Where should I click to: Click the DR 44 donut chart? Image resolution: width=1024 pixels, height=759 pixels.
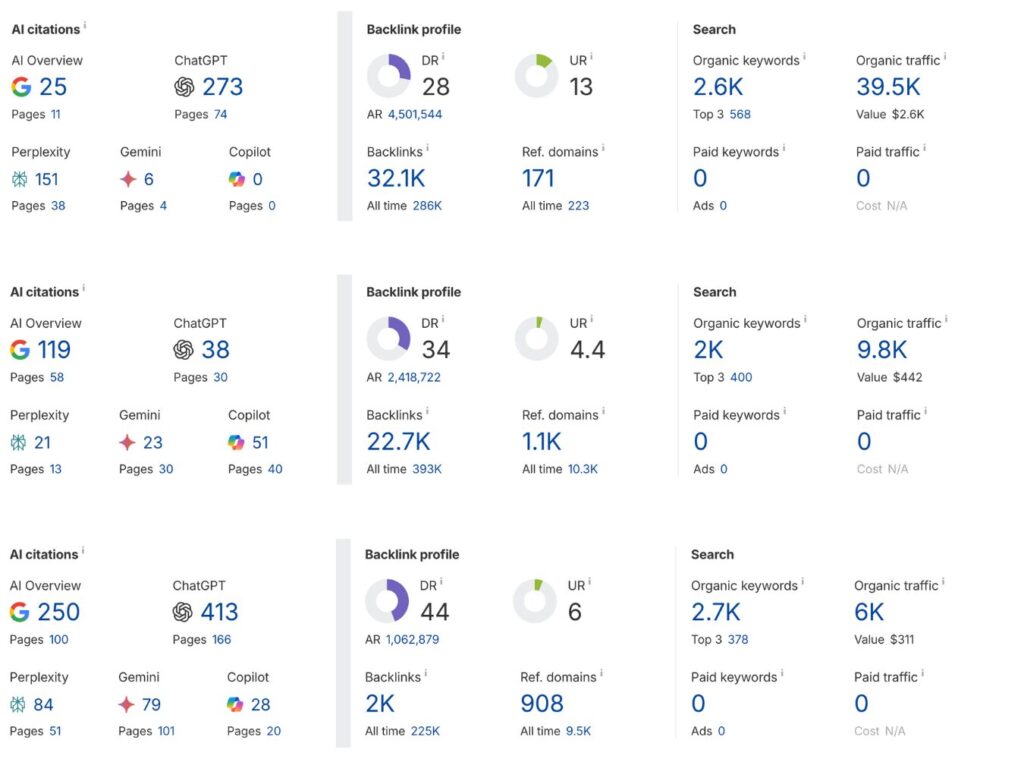pos(386,601)
